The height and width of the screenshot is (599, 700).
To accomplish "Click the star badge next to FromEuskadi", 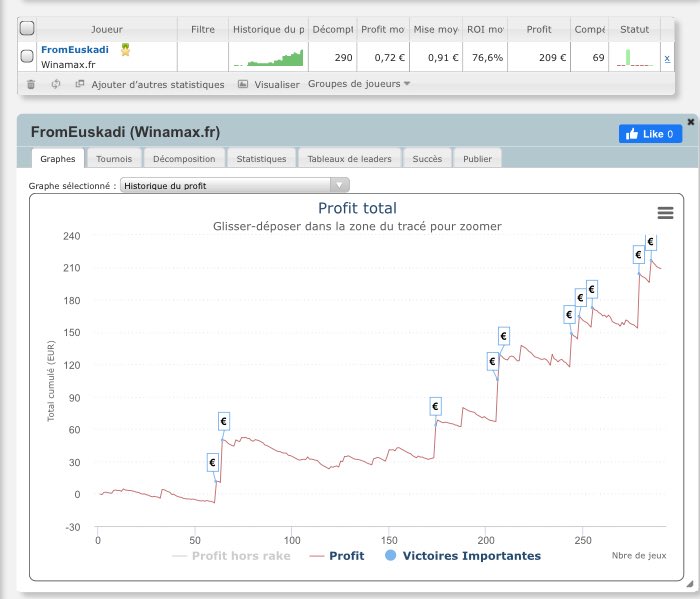I will tap(125, 50).
